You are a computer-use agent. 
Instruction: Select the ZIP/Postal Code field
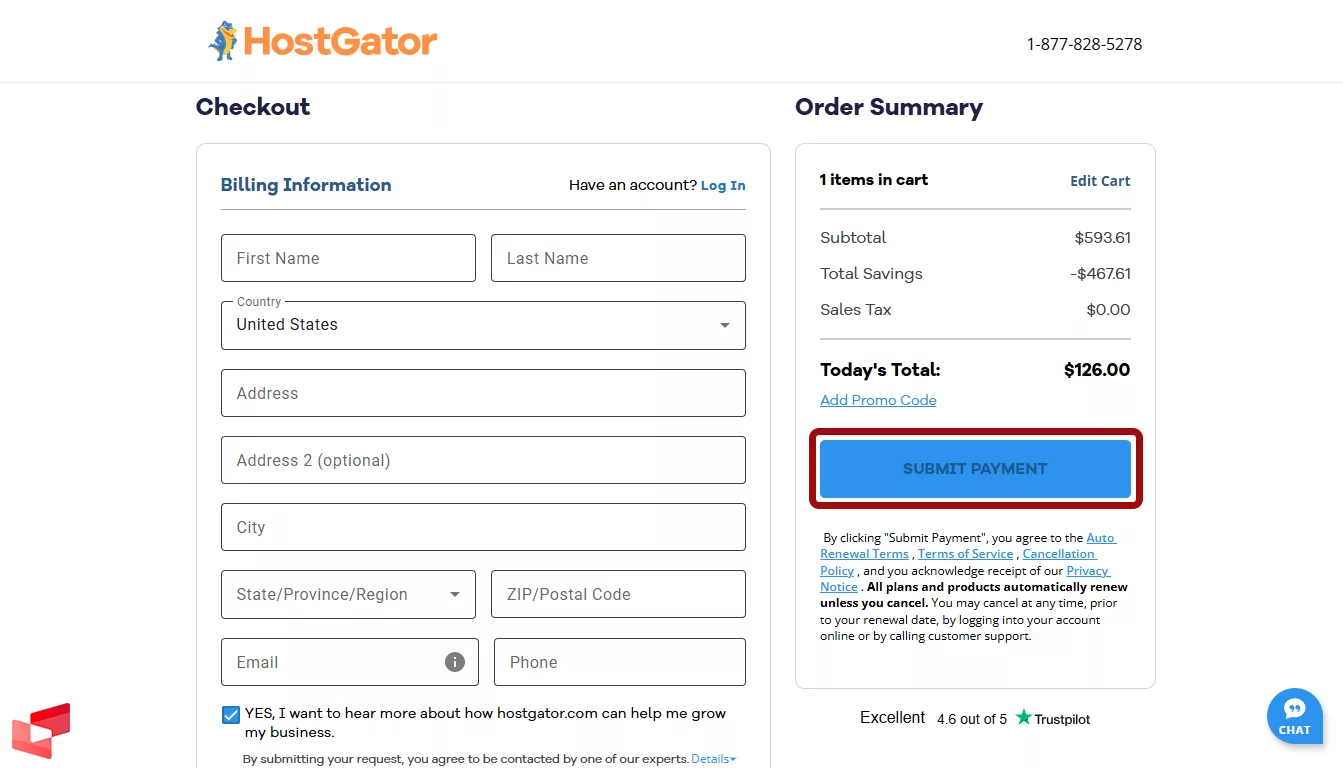pos(618,593)
